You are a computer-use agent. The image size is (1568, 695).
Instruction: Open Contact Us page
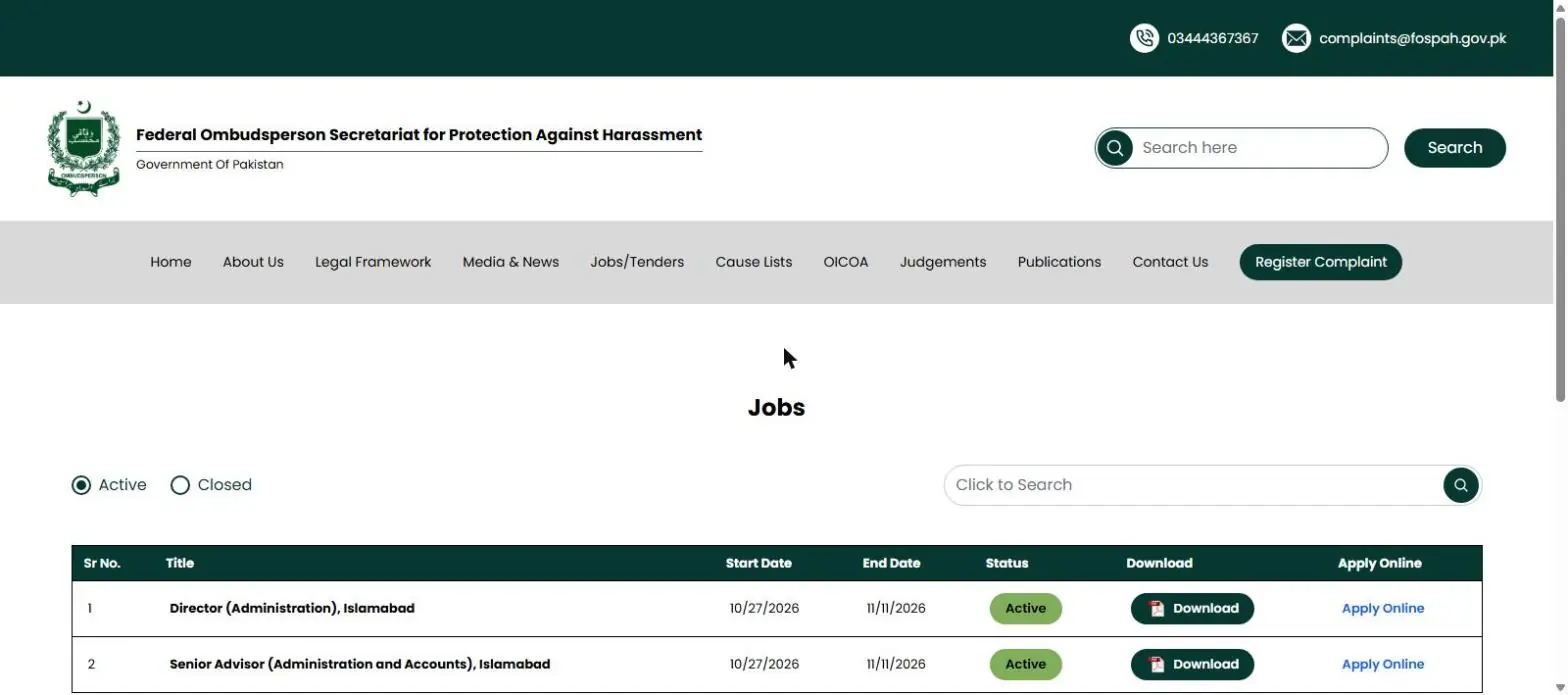click(x=1170, y=262)
